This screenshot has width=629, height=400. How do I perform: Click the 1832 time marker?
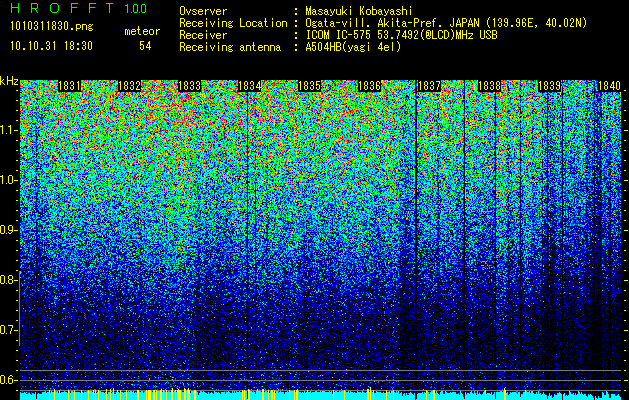(x=130, y=86)
